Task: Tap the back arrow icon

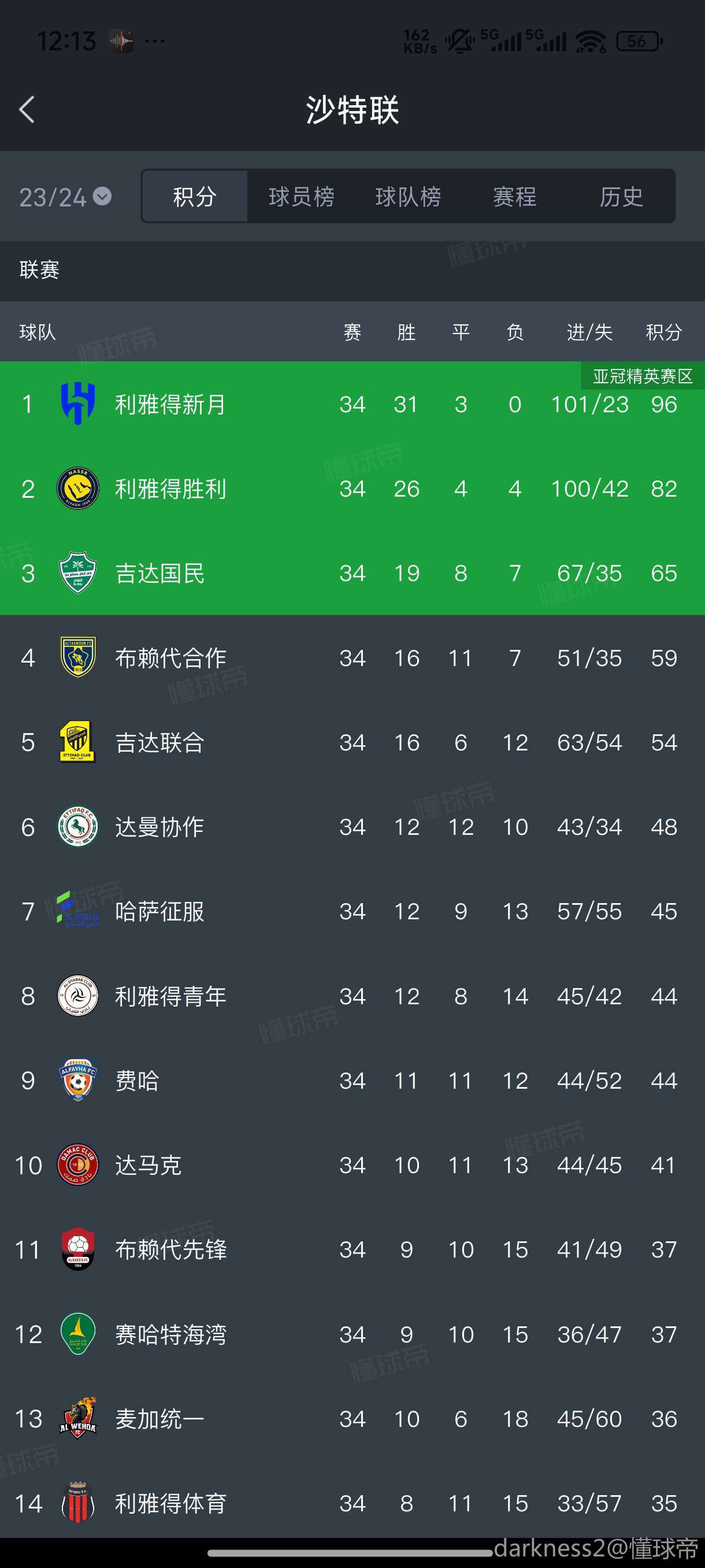Action: [x=27, y=110]
